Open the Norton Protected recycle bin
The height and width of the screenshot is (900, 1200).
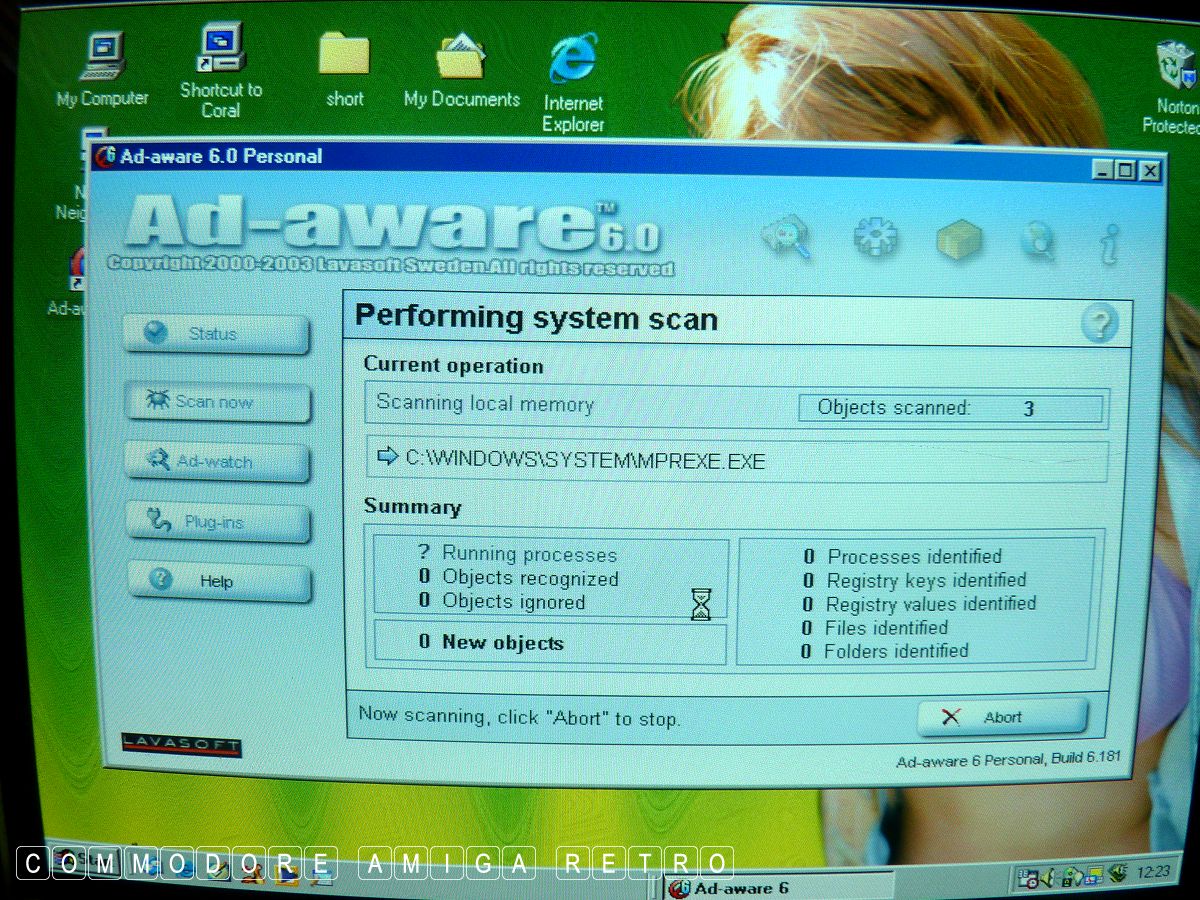(1175, 66)
